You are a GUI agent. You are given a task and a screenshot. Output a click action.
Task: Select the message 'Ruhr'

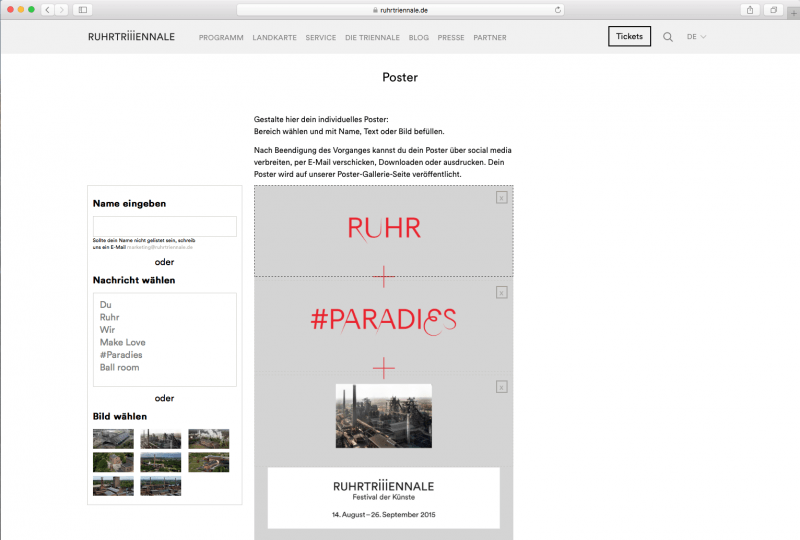point(109,317)
